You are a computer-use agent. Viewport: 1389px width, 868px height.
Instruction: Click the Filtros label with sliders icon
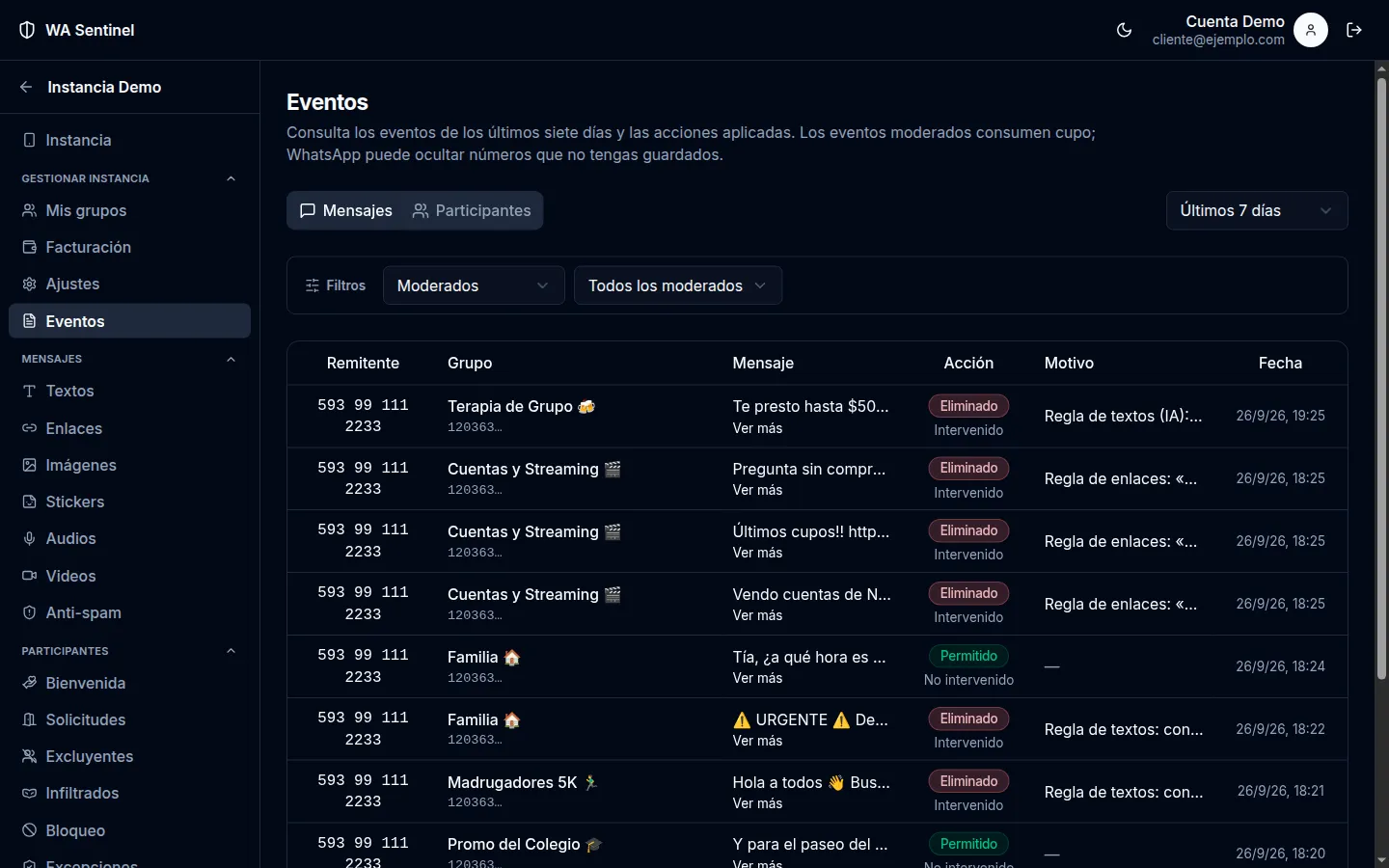pyautogui.click(x=335, y=285)
